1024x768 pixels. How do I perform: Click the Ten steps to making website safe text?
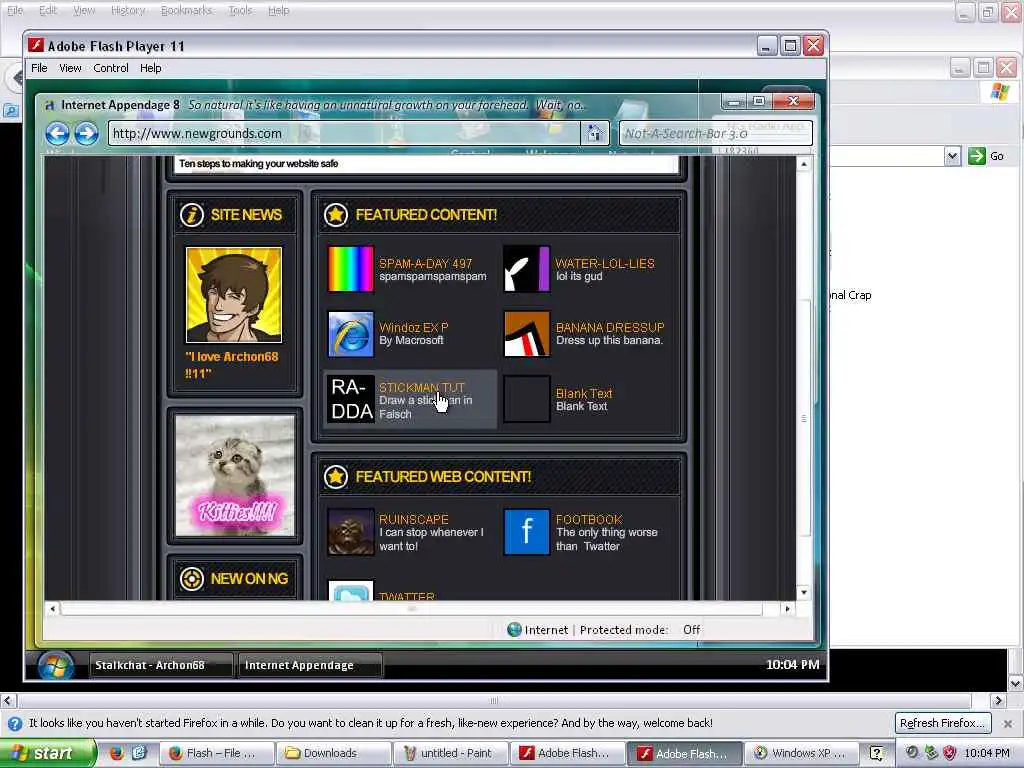(258, 163)
